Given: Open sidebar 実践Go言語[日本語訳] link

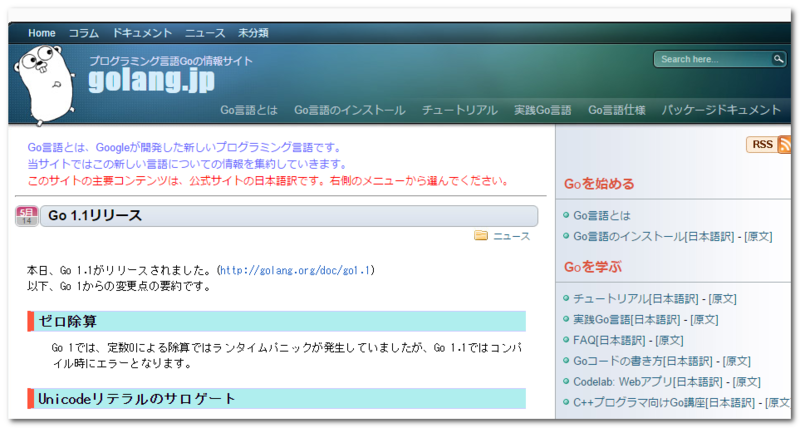Looking at the screenshot, I should coord(627,320).
